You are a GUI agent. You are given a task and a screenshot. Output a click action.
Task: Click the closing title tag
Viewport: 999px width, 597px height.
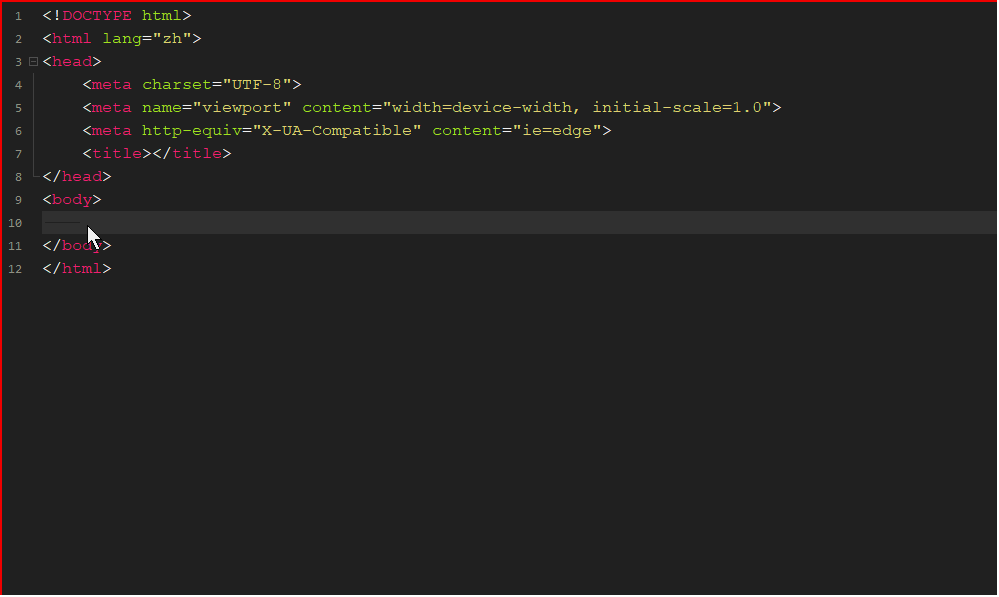(192, 154)
